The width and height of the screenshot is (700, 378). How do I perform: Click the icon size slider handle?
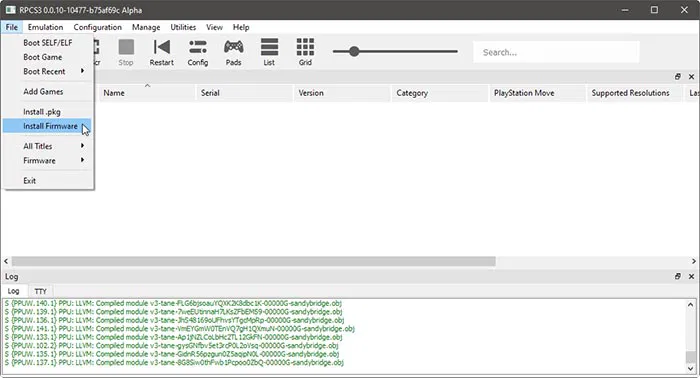click(354, 51)
